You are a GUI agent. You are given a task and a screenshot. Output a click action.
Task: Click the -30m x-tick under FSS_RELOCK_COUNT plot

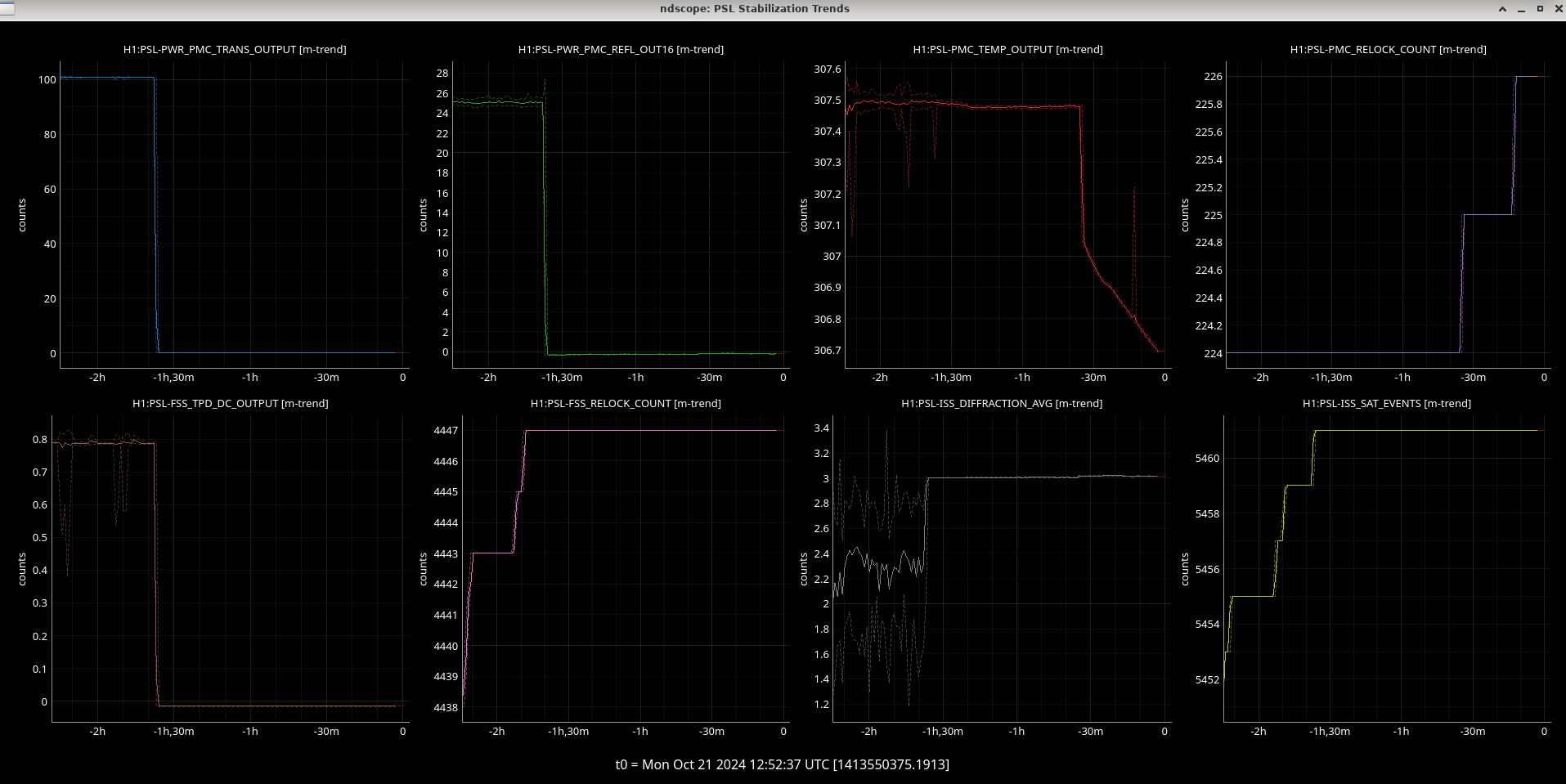pyautogui.click(x=711, y=732)
